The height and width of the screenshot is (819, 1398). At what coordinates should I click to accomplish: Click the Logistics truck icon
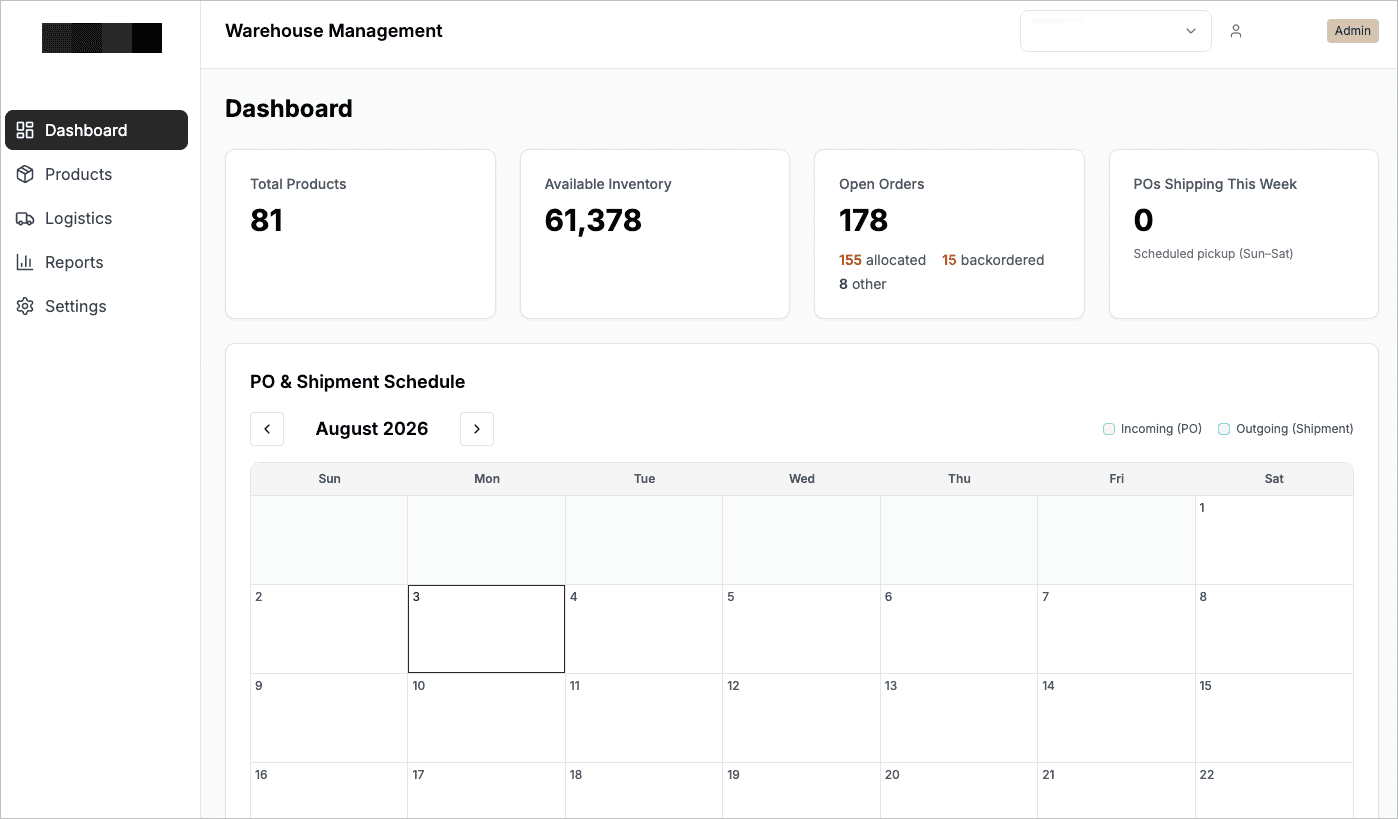26,218
